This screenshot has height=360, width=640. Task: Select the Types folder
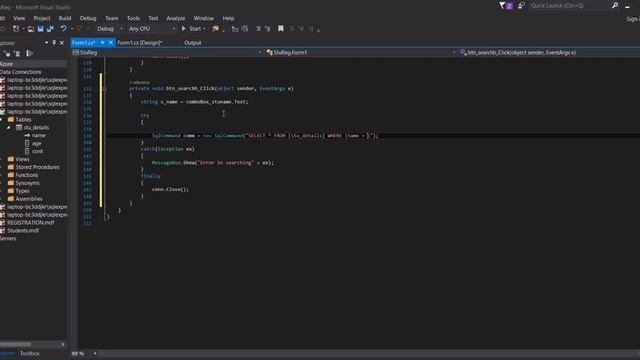pyautogui.click(x=22, y=191)
